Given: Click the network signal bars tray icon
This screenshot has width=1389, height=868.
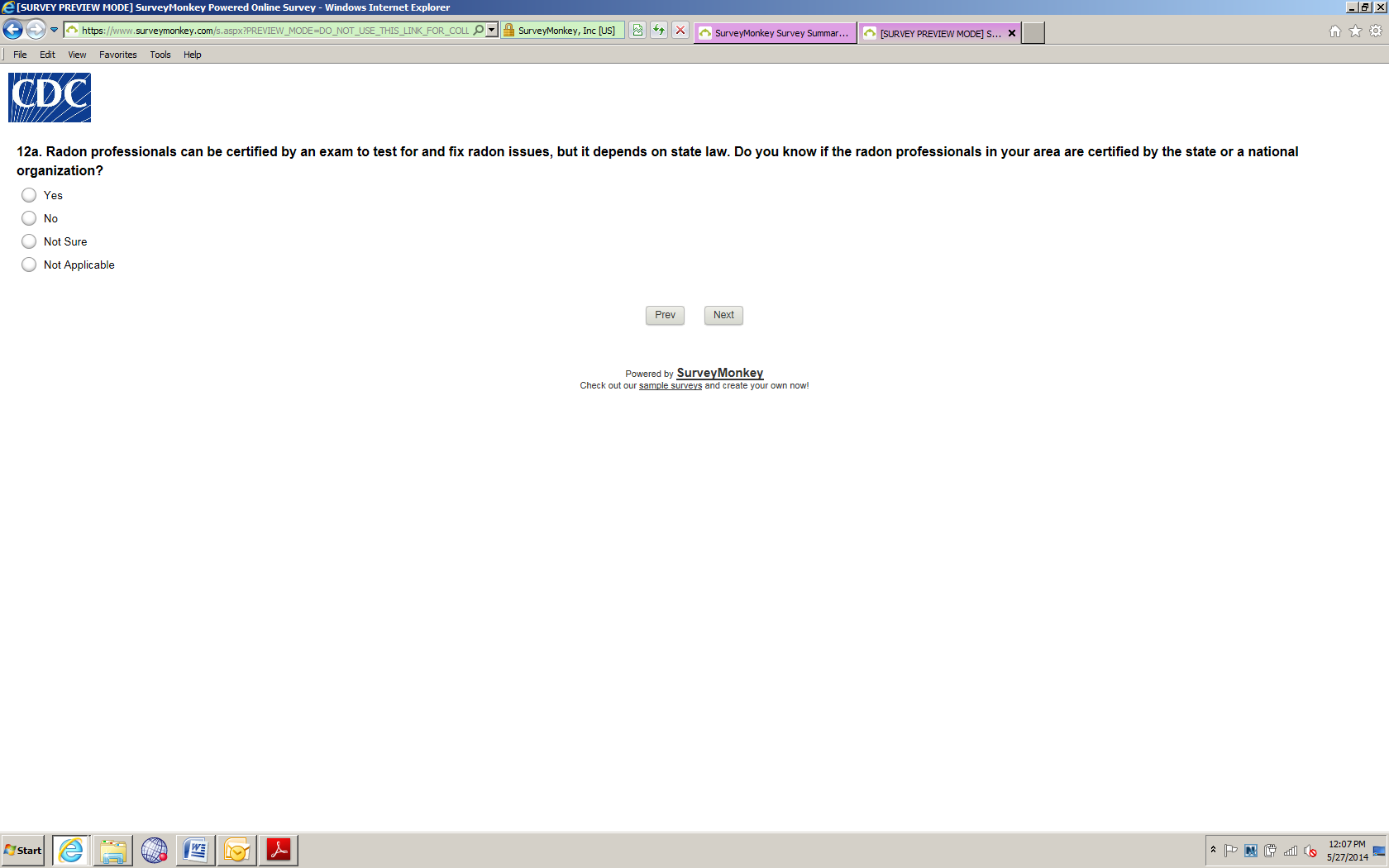Looking at the screenshot, I should pos(1291,851).
